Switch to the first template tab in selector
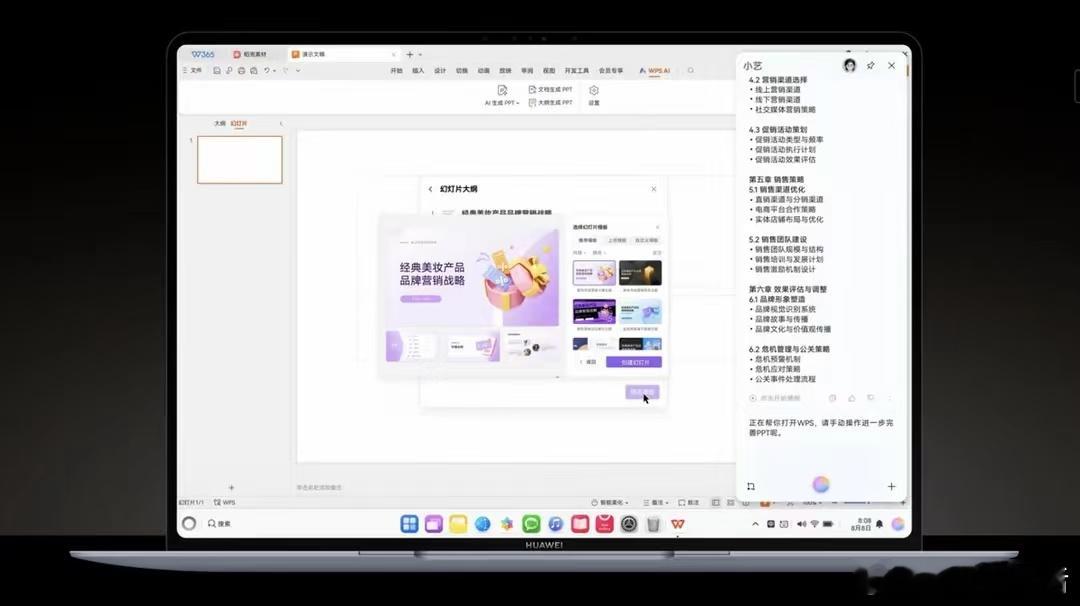The height and width of the screenshot is (606, 1080). pyautogui.click(x=588, y=240)
